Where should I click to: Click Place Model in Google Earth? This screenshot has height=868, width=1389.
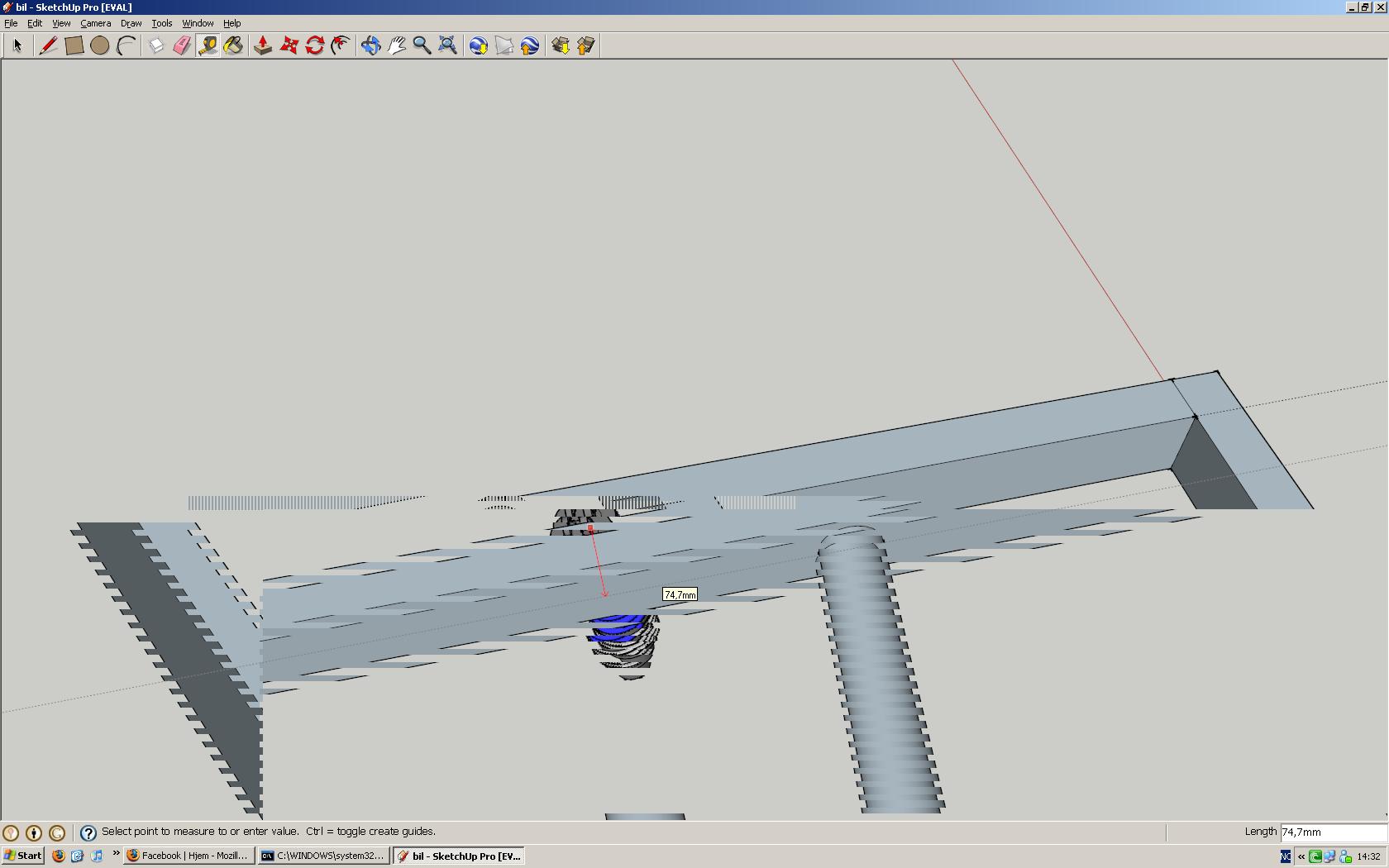[529, 45]
